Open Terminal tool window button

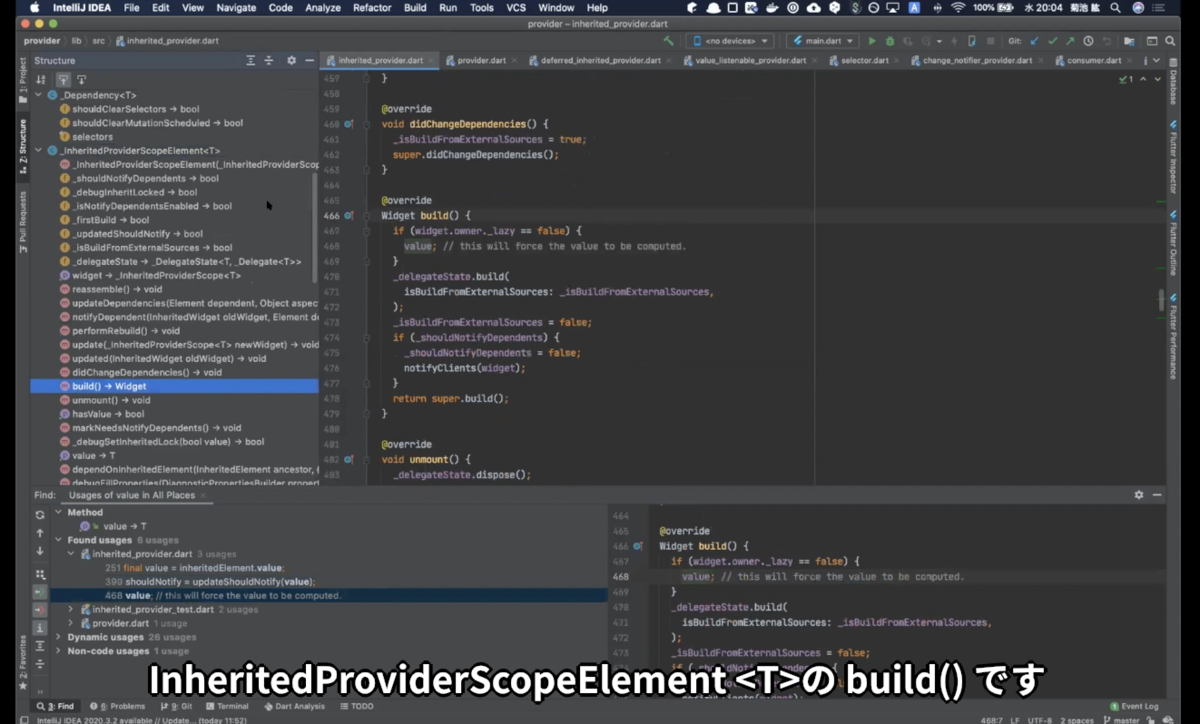point(227,706)
